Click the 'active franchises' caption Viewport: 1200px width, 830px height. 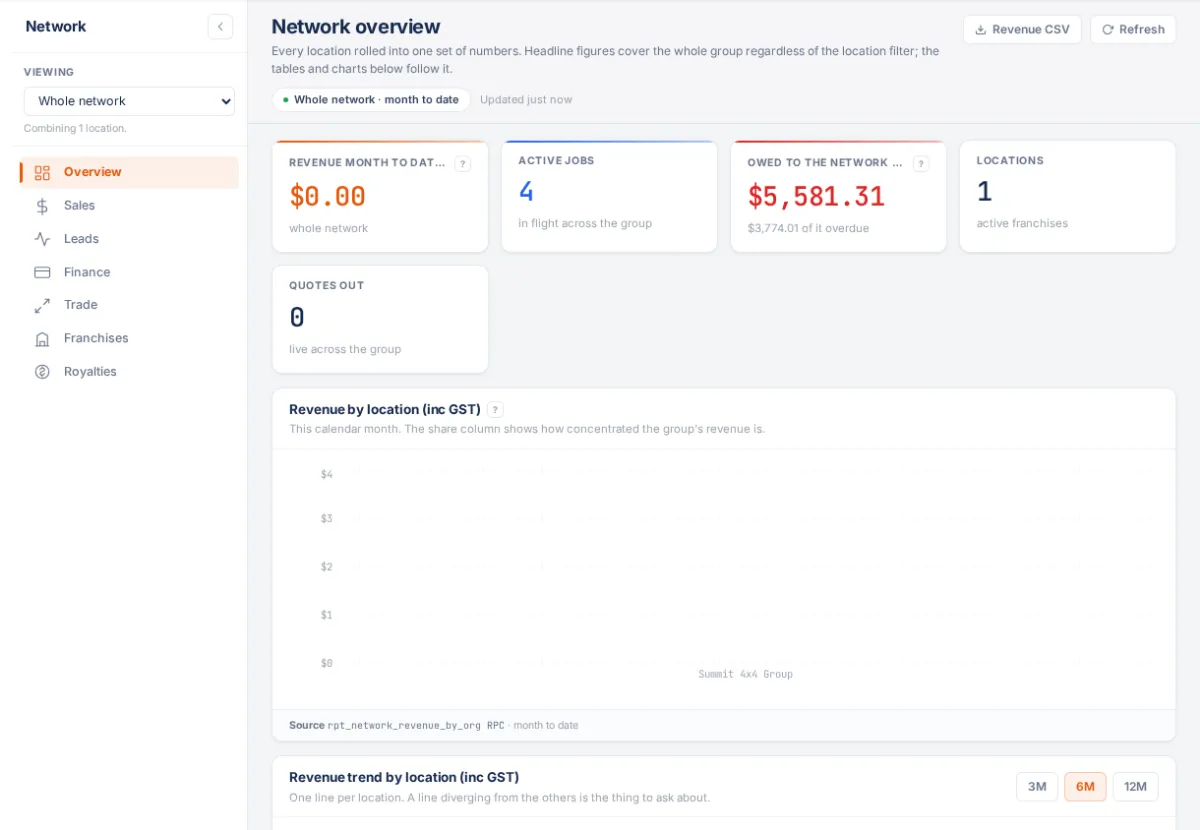[x=1022, y=223]
